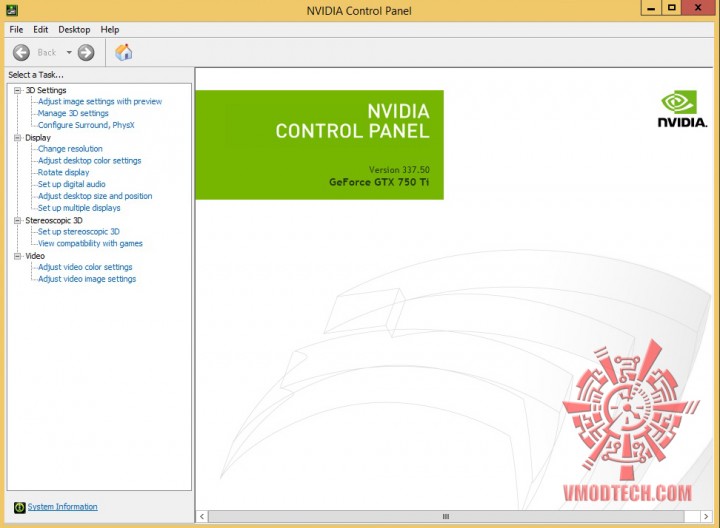This screenshot has width=720, height=528.
Task: Open Manage 3D settings
Action: [x=73, y=113]
